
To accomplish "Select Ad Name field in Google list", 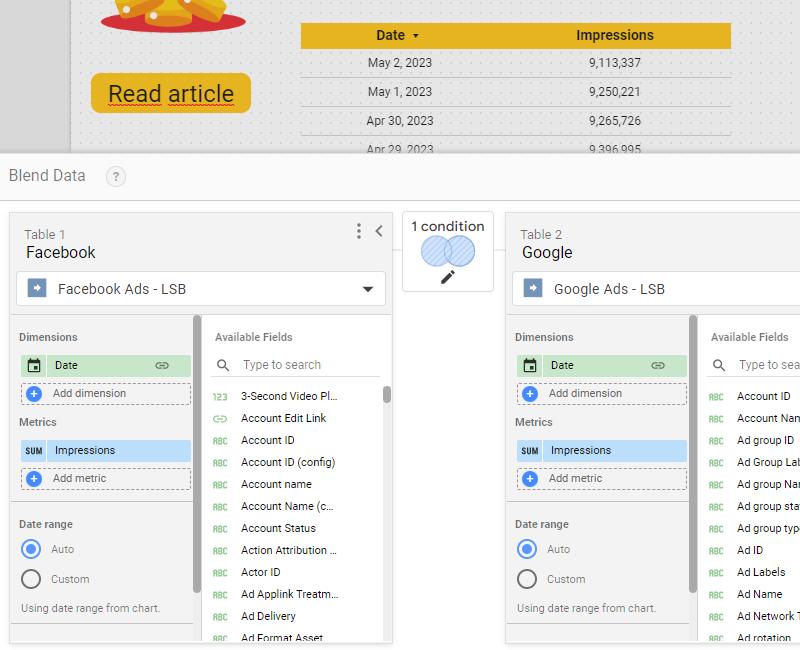I will (x=759, y=594).
